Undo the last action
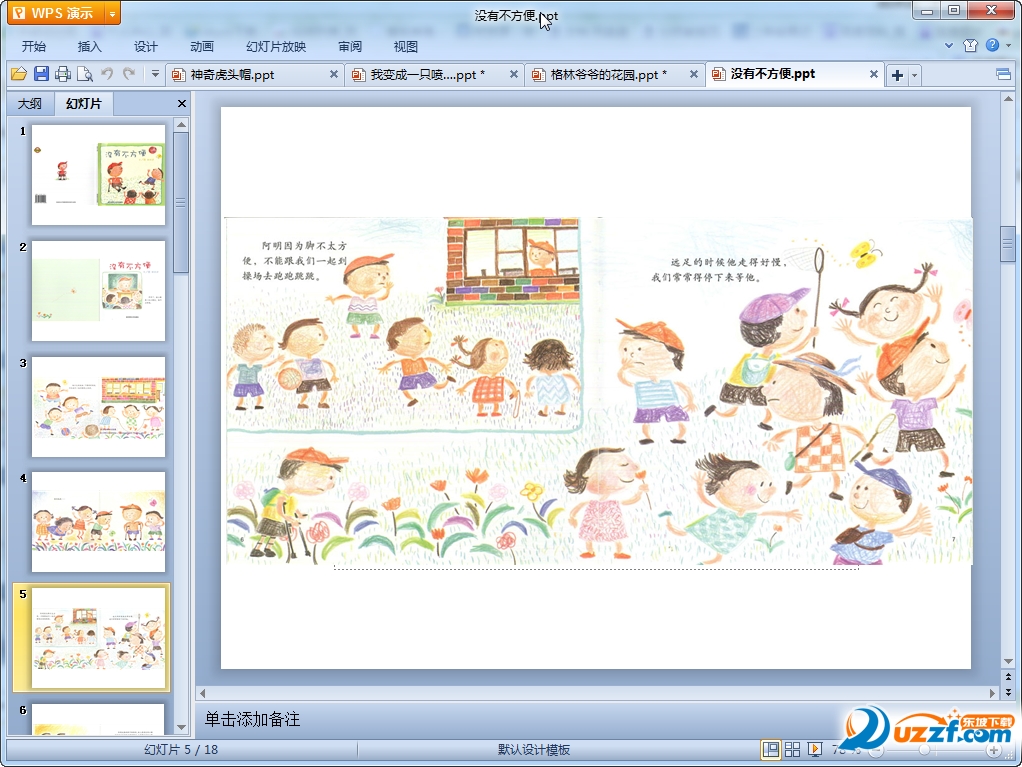Image resolution: width=1022 pixels, height=767 pixels. pos(107,74)
